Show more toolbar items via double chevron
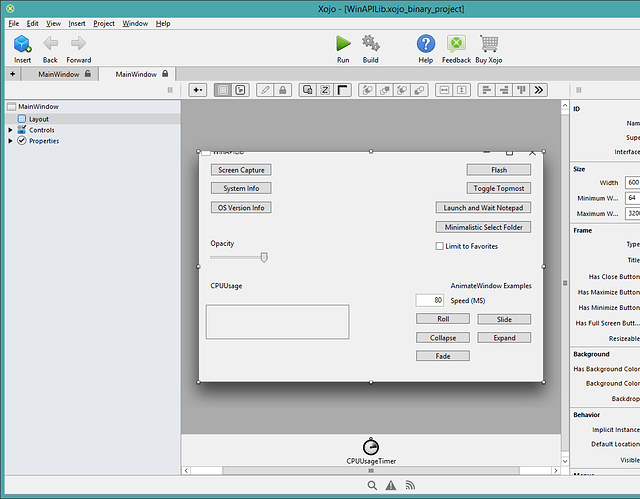Viewport: 640px width, 499px height. click(539, 90)
